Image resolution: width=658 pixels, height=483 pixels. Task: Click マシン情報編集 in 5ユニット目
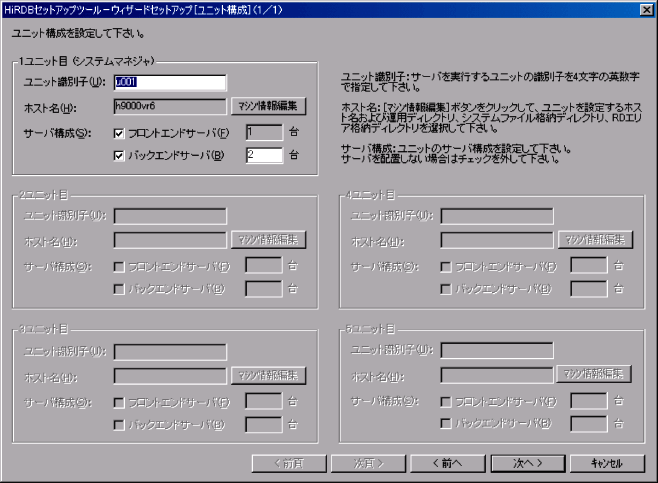point(594,374)
